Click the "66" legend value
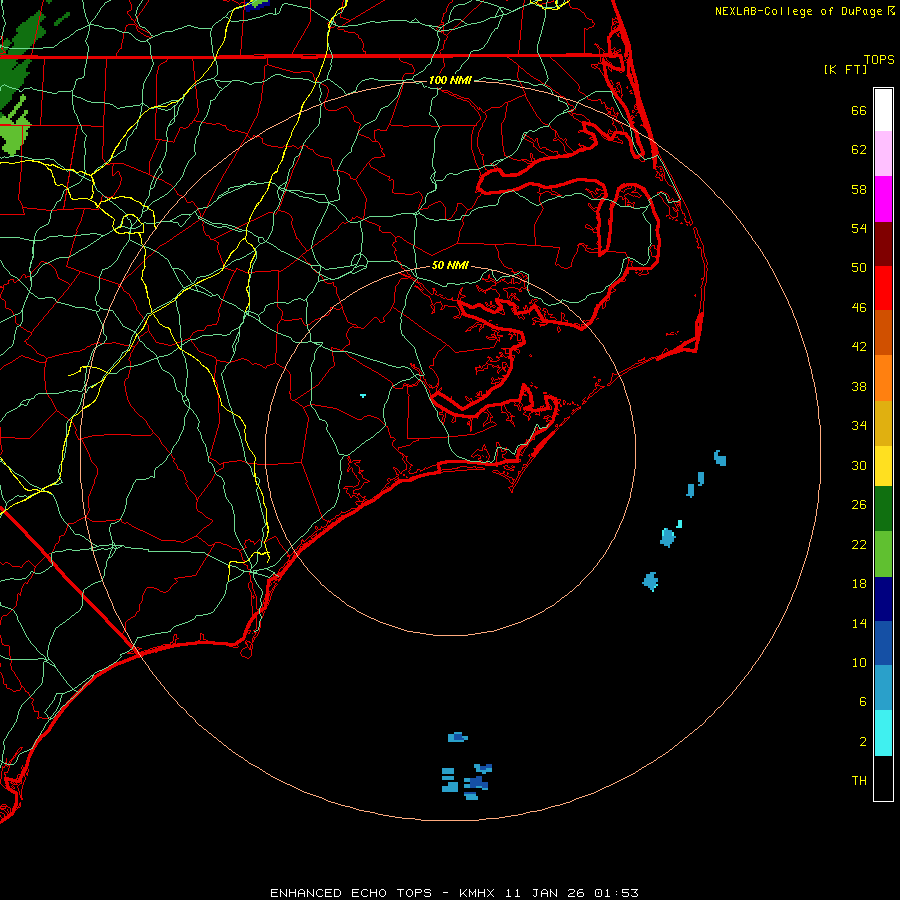Screen dimensions: 900x900 coord(859,110)
